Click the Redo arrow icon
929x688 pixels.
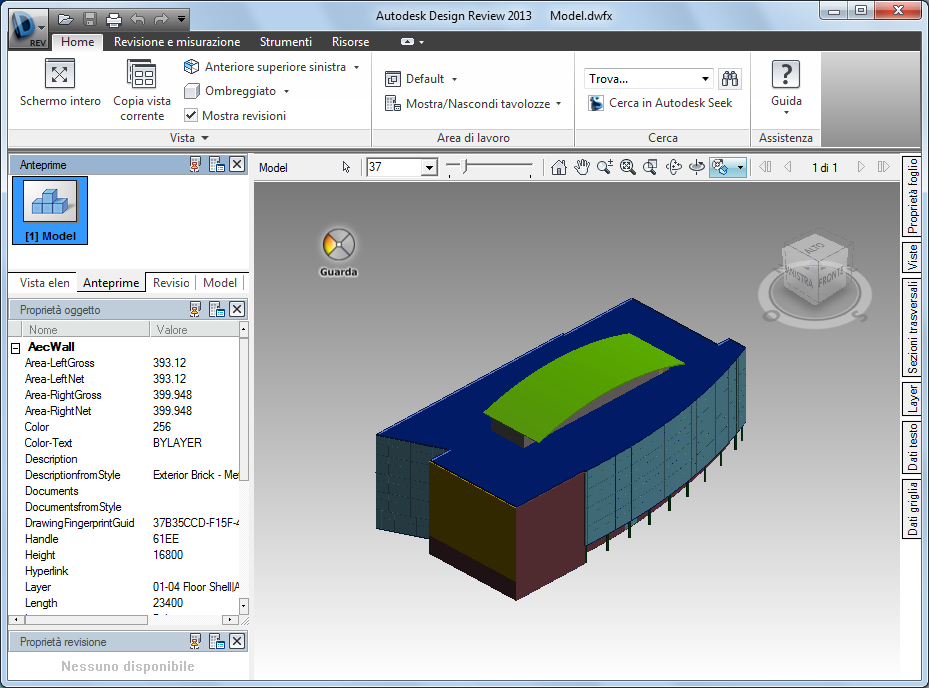pos(161,20)
